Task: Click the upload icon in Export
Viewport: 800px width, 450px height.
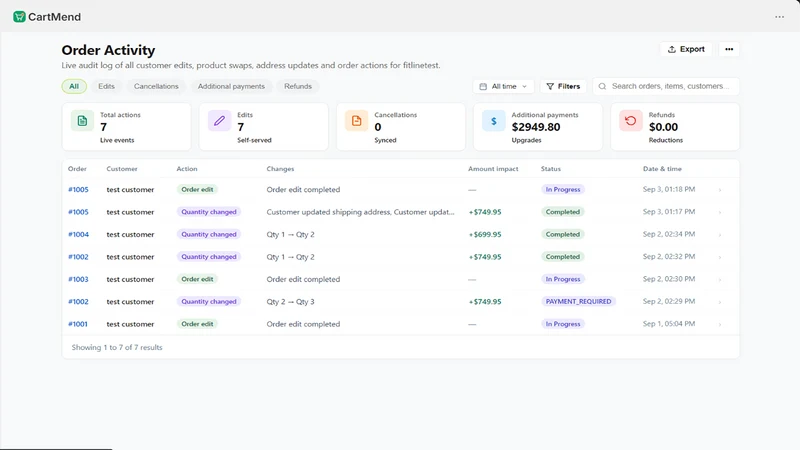Action: click(x=672, y=49)
